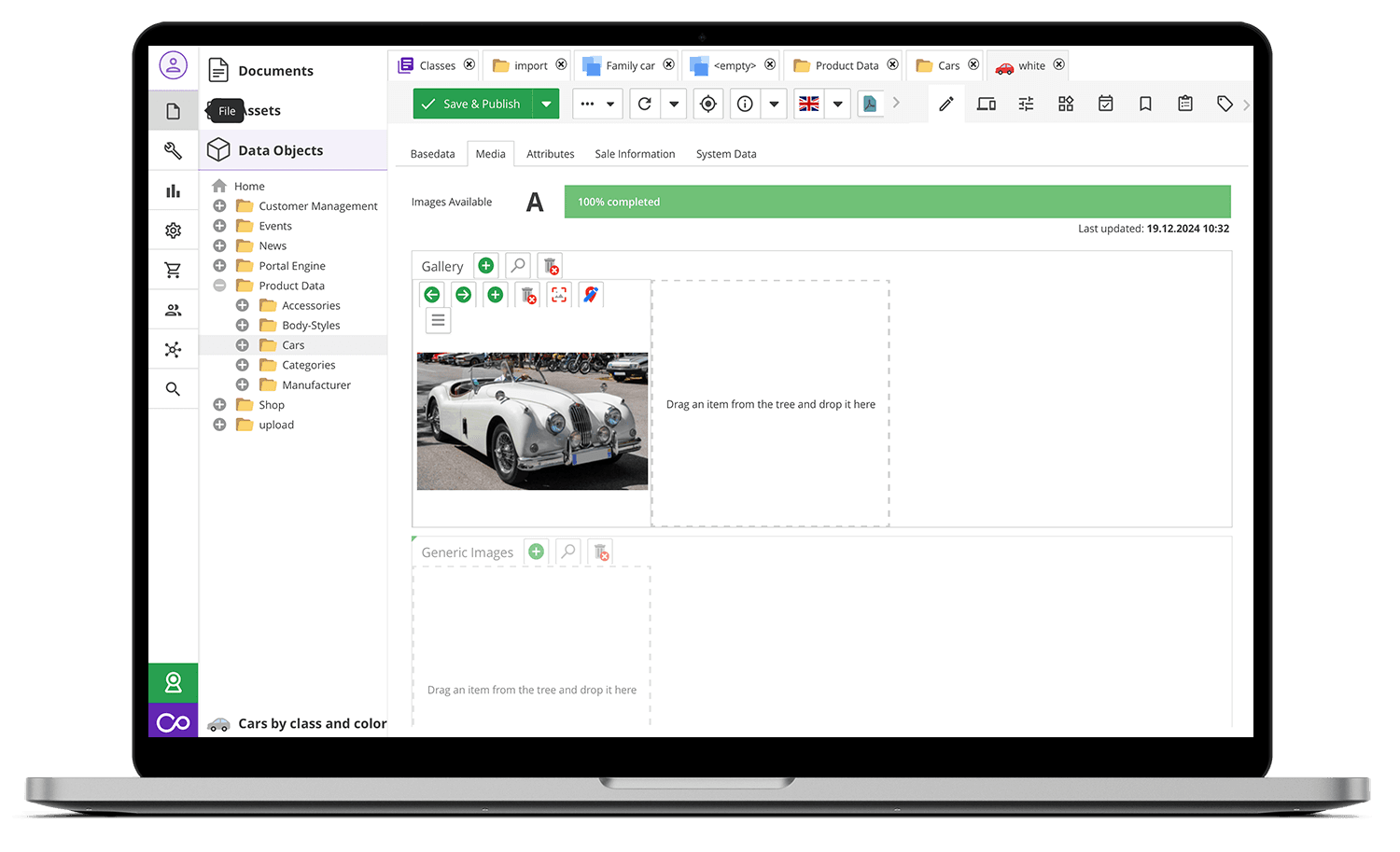Click the locate-in-tree target icon
This screenshot has height=852, width=1400.
(708, 104)
